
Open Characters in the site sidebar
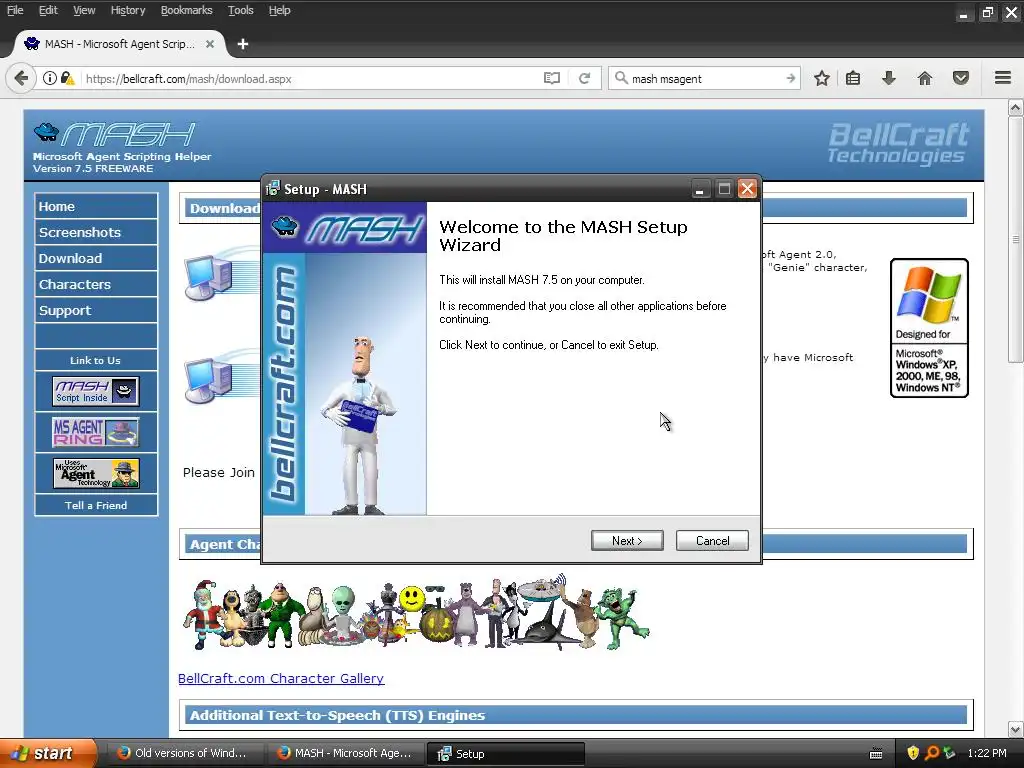coord(96,285)
